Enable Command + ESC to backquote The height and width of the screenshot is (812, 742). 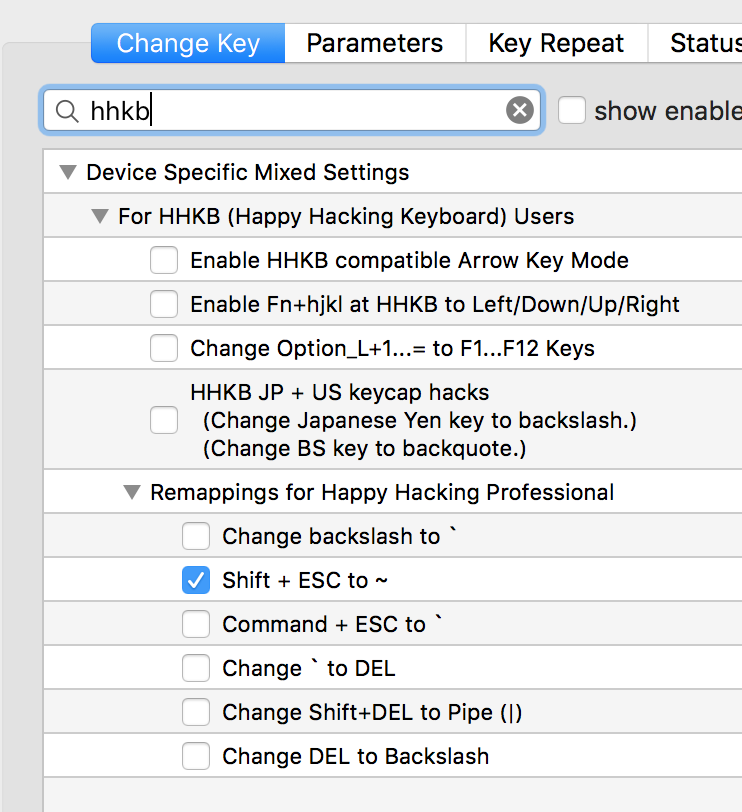pos(196,624)
